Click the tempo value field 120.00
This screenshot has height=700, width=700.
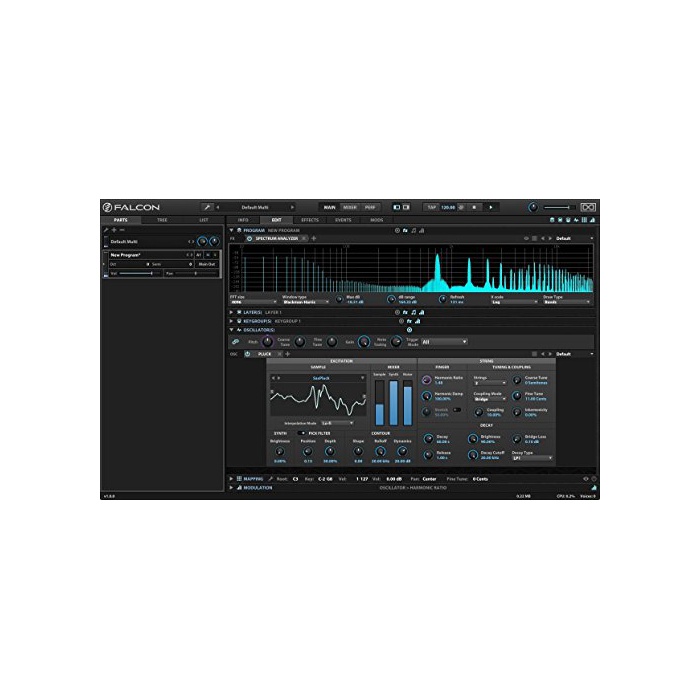448,207
